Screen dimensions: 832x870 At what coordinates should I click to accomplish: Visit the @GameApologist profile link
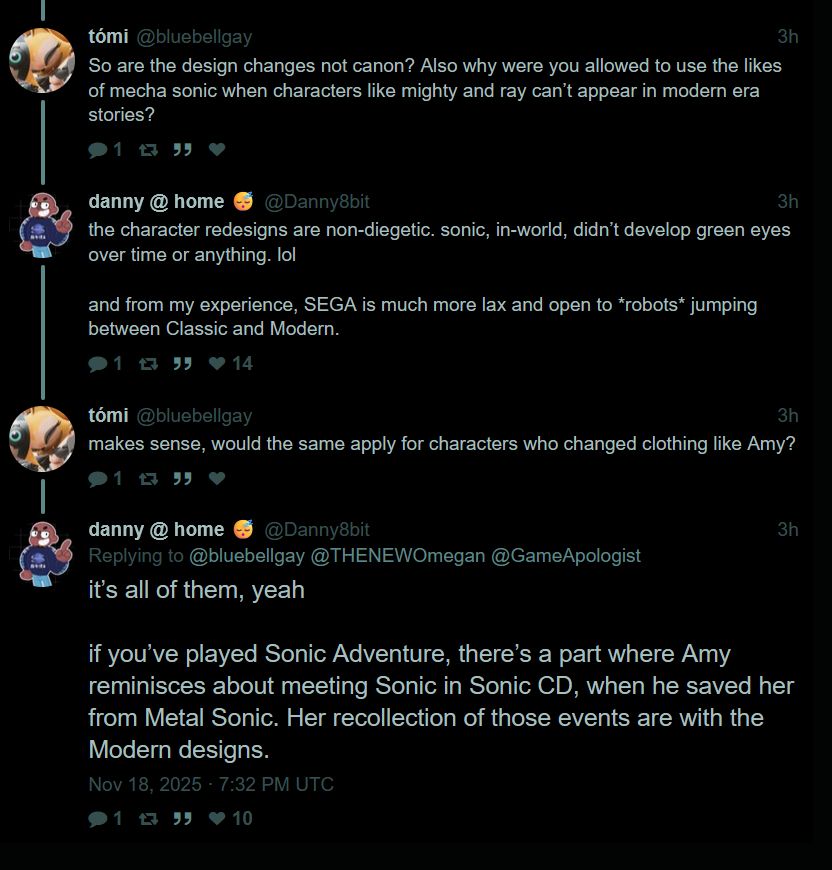(566, 555)
